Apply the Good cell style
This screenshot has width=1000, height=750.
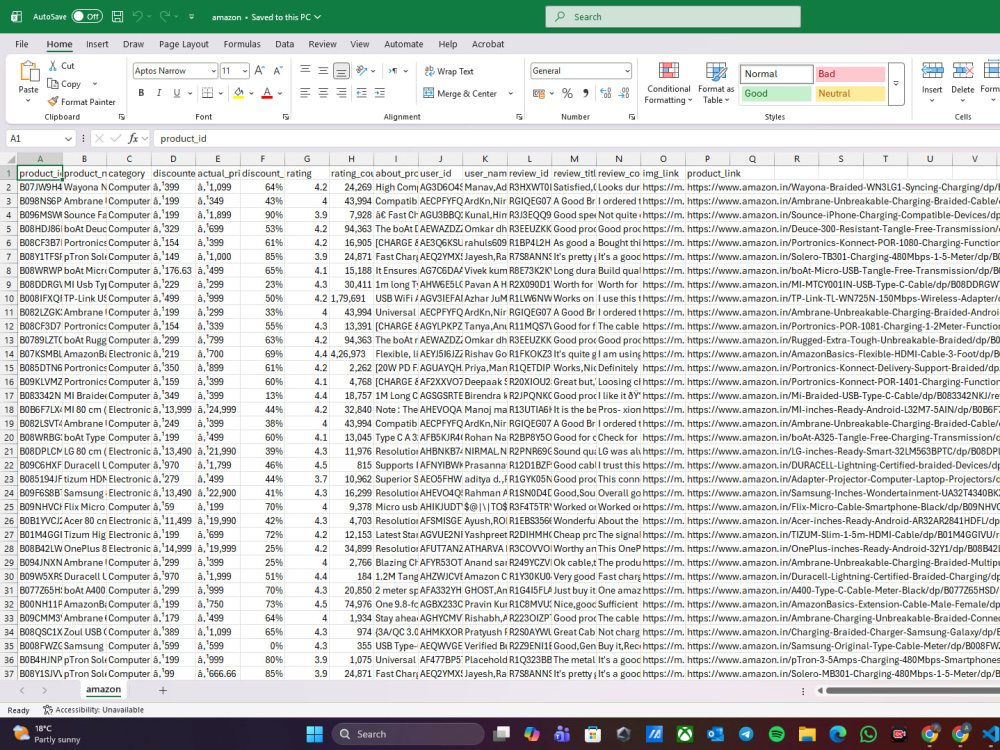pos(776,94)
